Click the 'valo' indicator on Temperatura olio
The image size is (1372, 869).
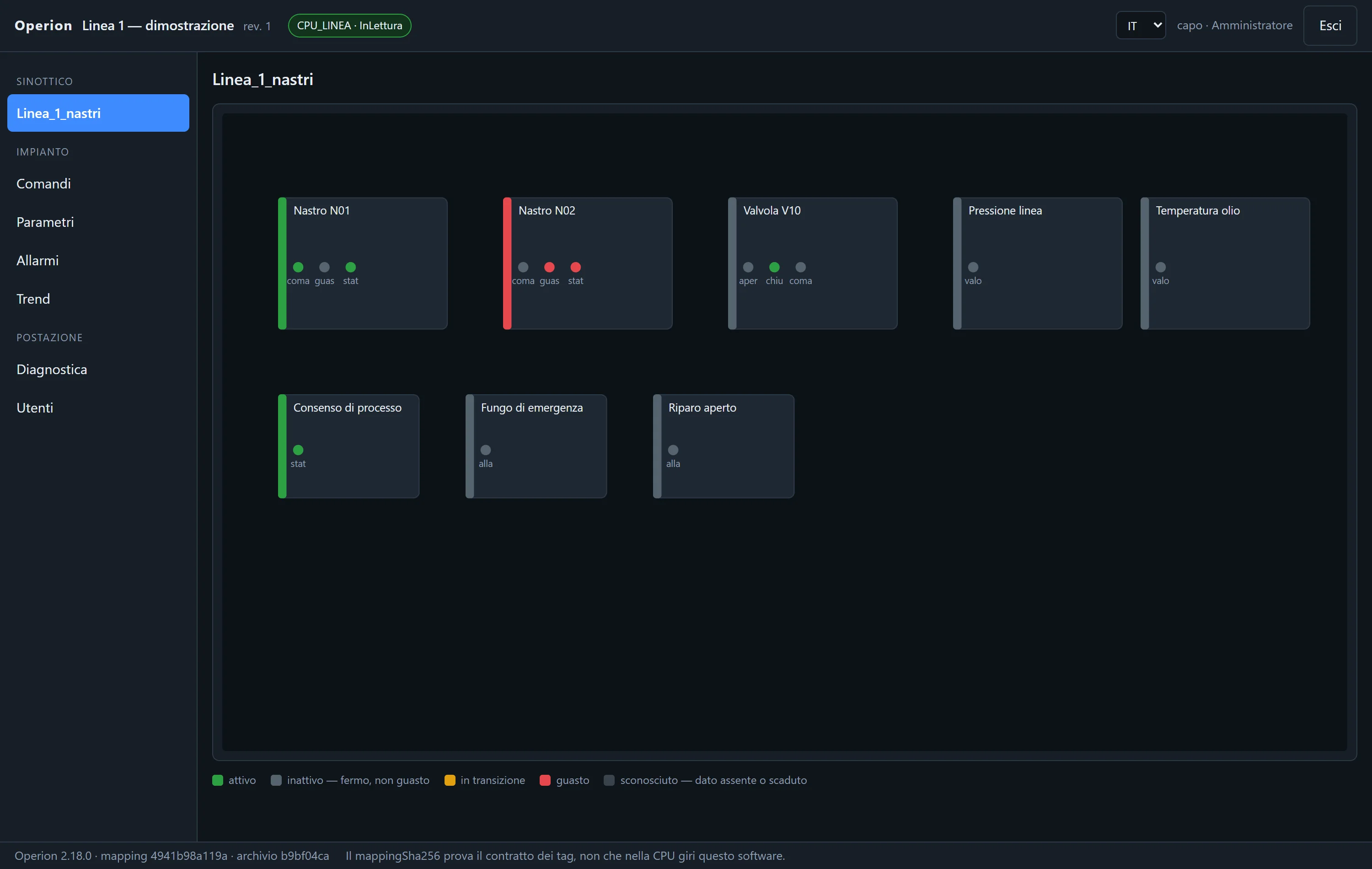tap(1161, 267)
